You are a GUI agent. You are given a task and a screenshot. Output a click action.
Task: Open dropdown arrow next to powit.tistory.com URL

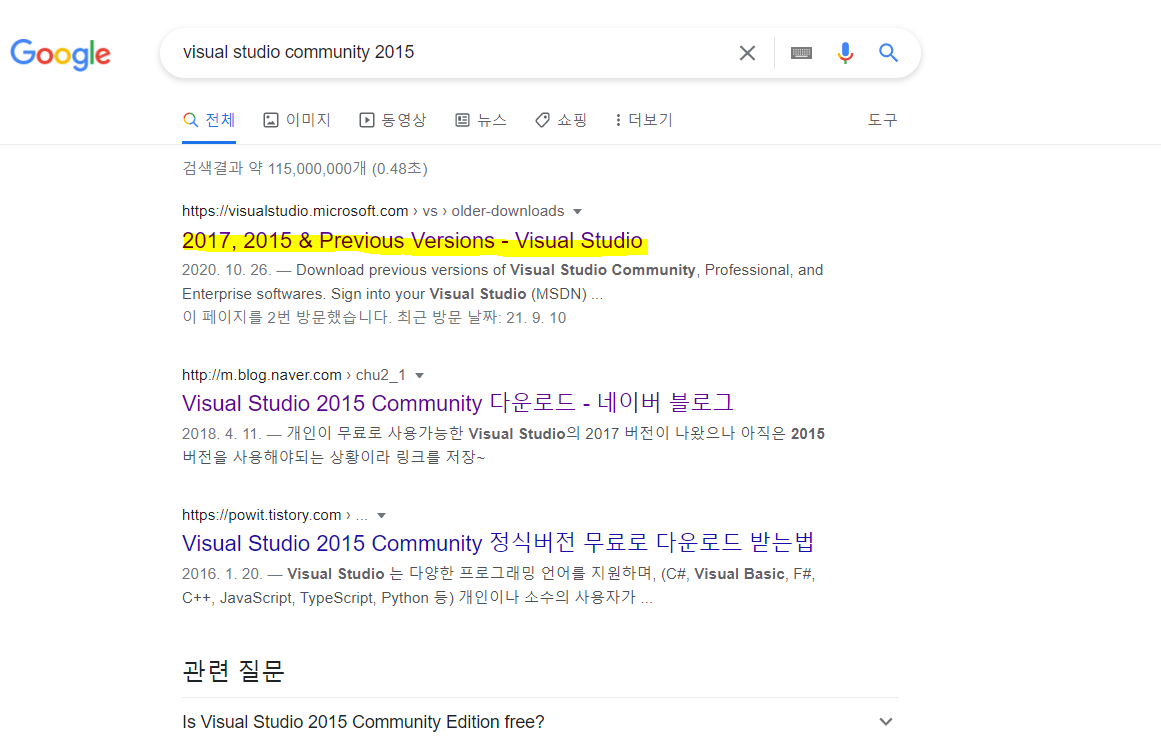[x=381, y=515]
